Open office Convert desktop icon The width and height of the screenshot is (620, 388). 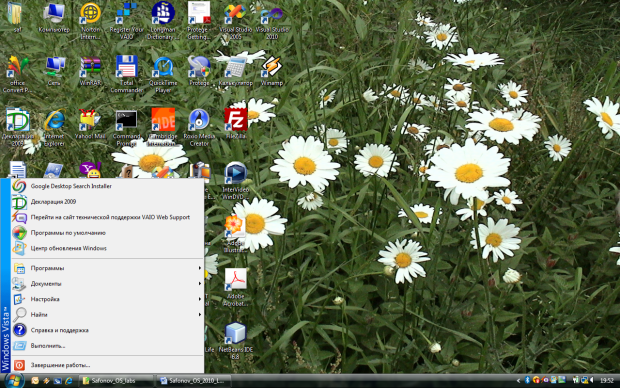click(x=17, y=74)
